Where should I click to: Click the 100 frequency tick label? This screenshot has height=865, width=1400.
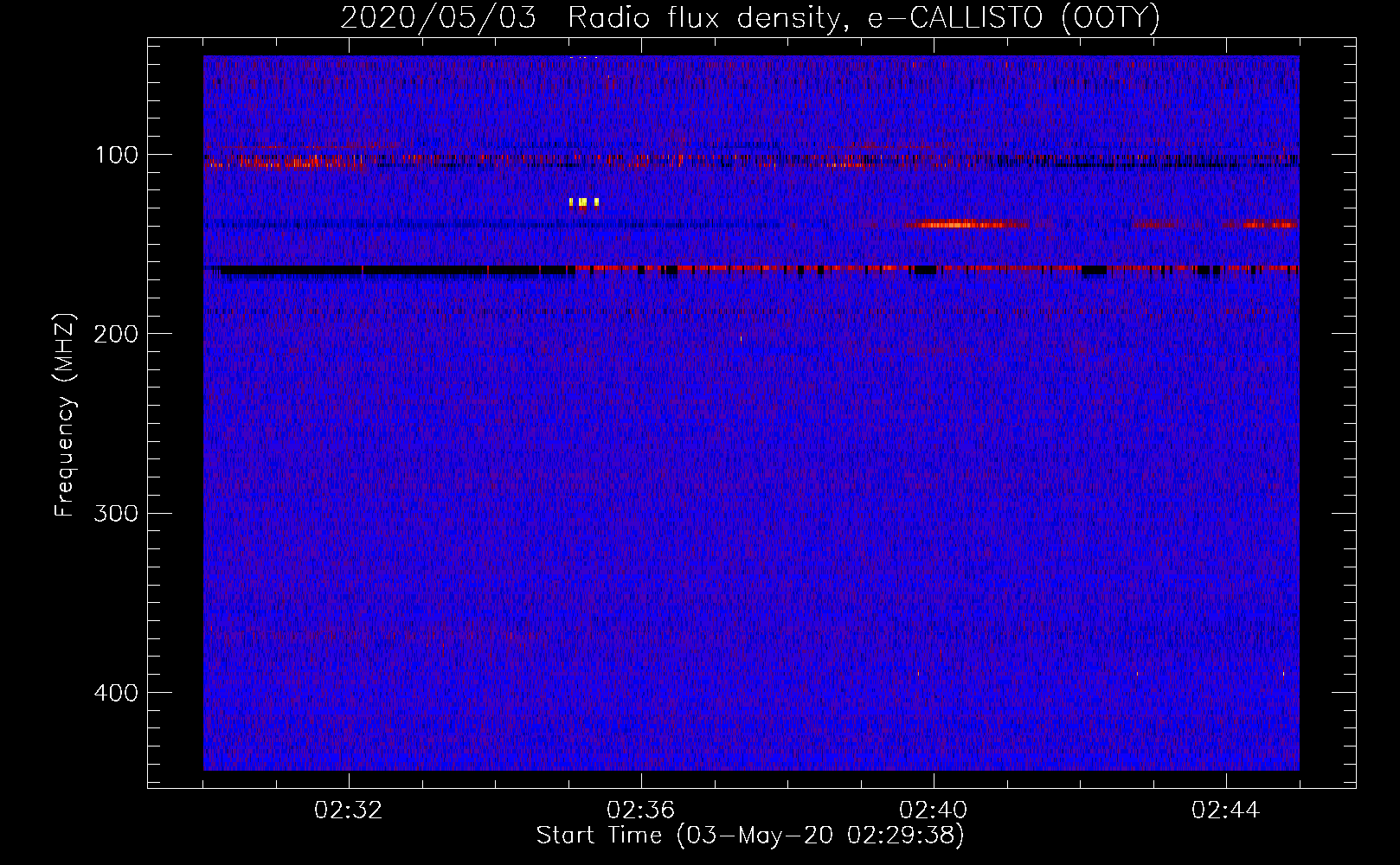116,155
